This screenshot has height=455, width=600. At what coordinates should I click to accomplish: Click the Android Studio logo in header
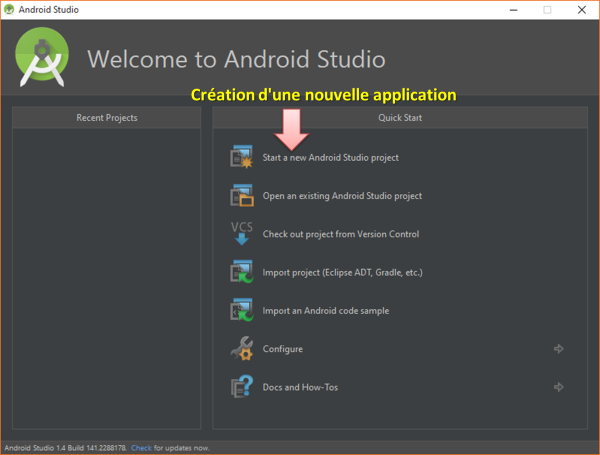pyautogui.click(x=42, y=57)
